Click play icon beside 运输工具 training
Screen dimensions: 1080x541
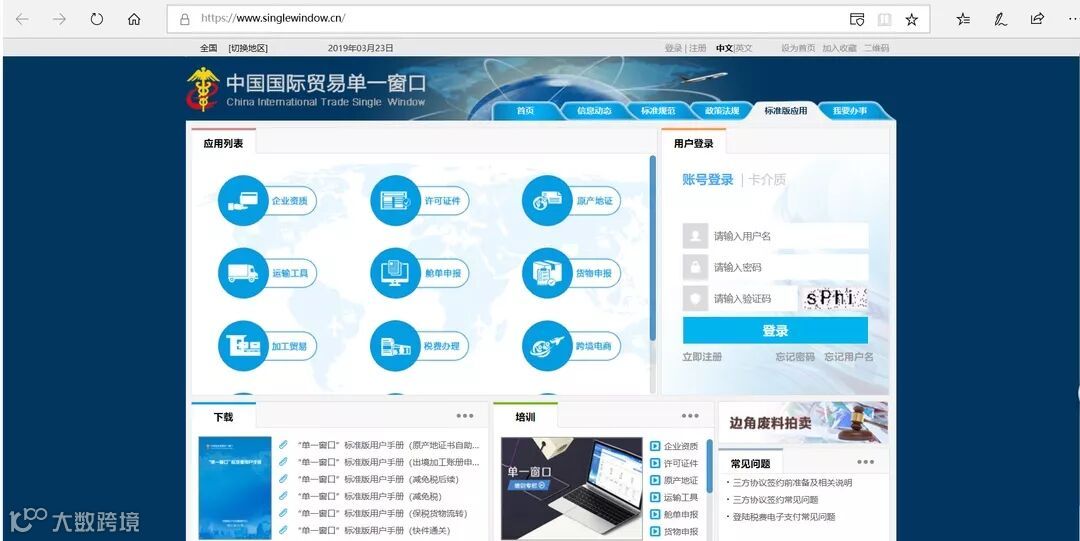click(655, 498)
